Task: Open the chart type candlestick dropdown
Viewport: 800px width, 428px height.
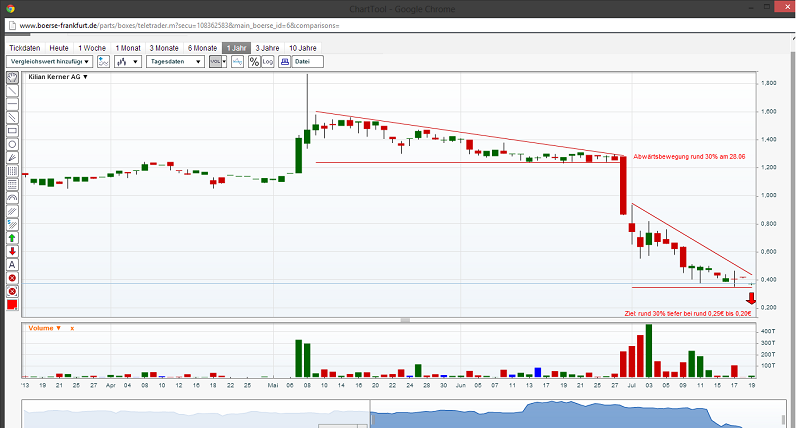Action: pyautogui.click(x=128, y=62)
